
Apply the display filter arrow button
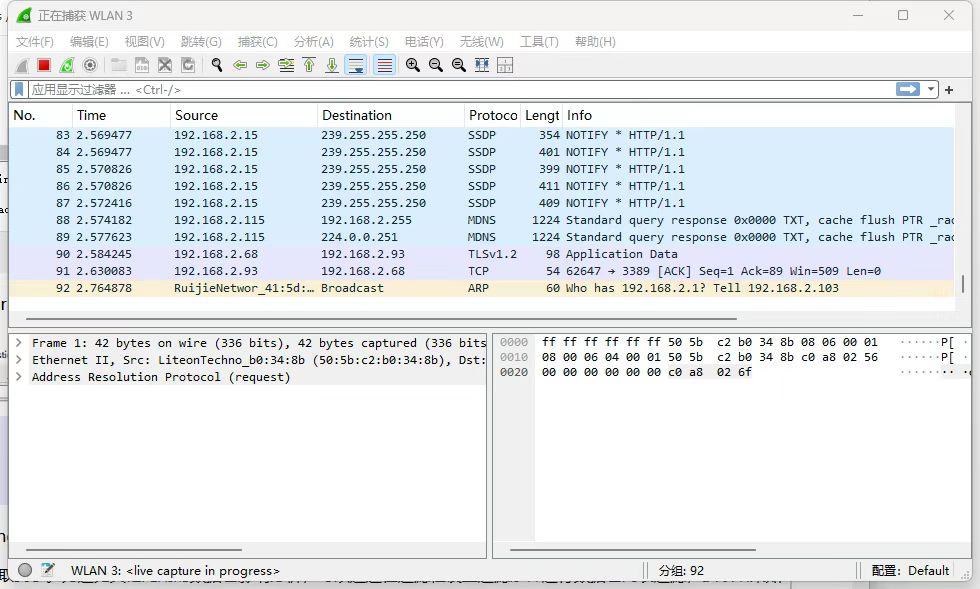(908, 89)
